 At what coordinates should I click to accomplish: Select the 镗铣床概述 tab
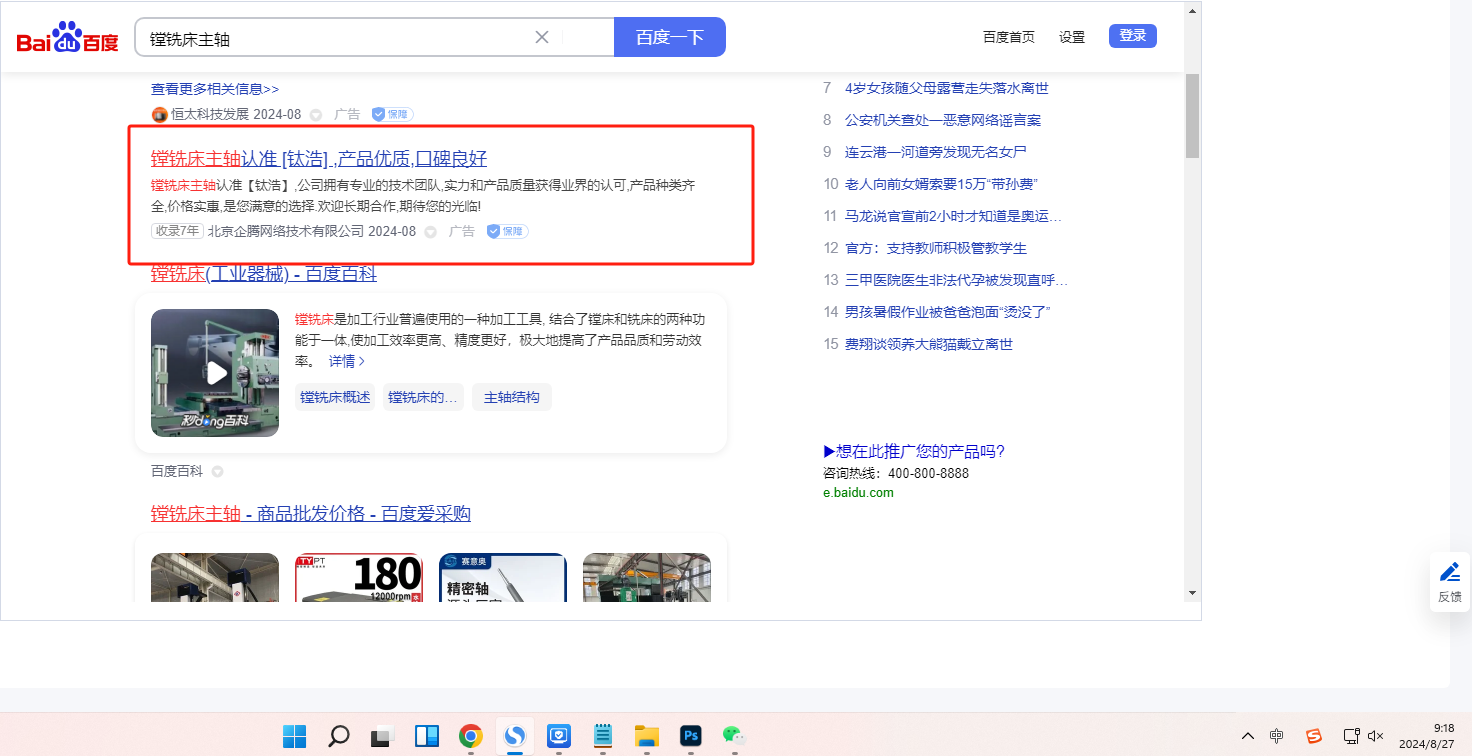[x=335, y=397]
